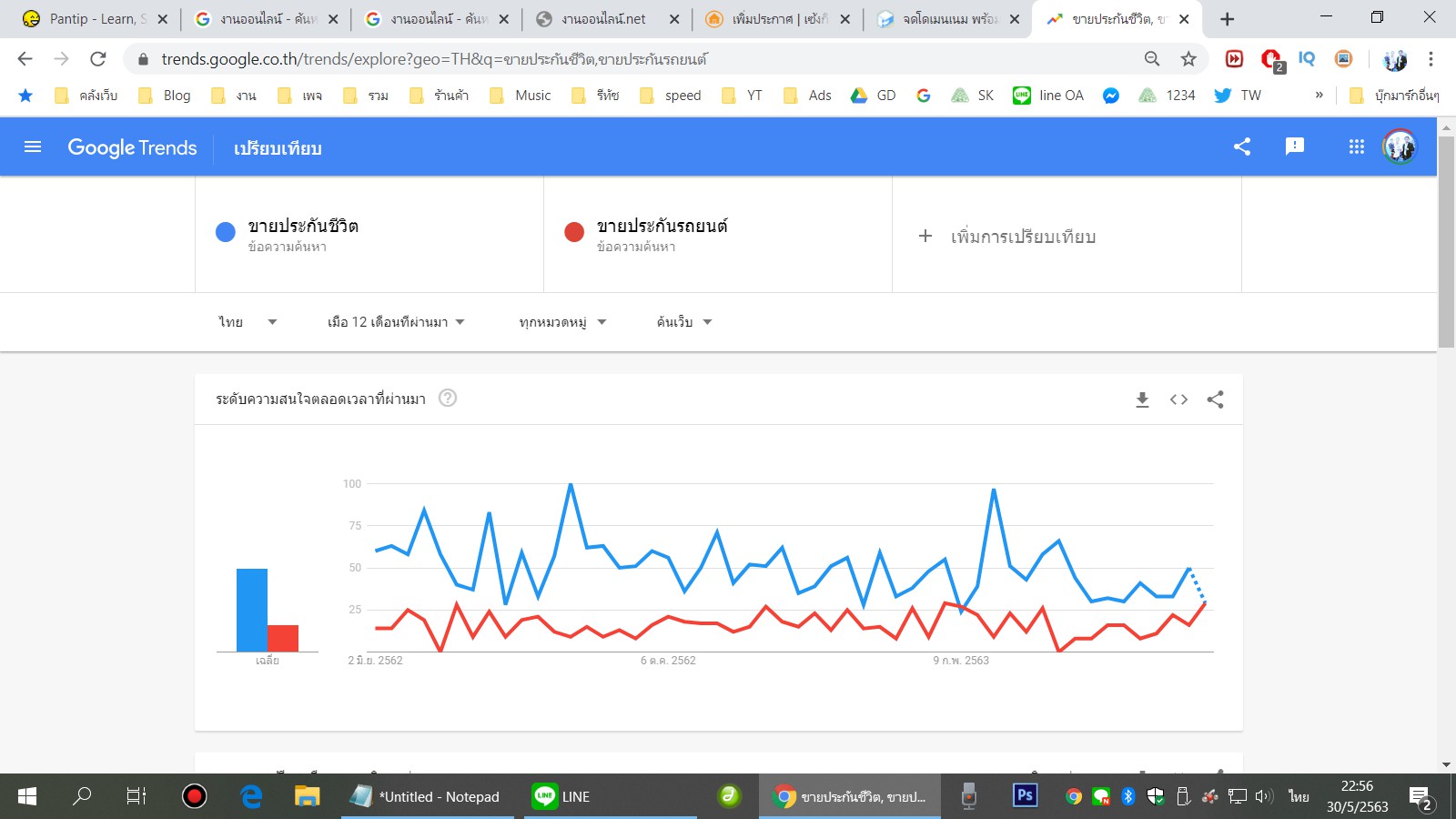Open the Blog bookmark folder
The height and width of the screenshot is (819, 1456).
tap(165, 95)
